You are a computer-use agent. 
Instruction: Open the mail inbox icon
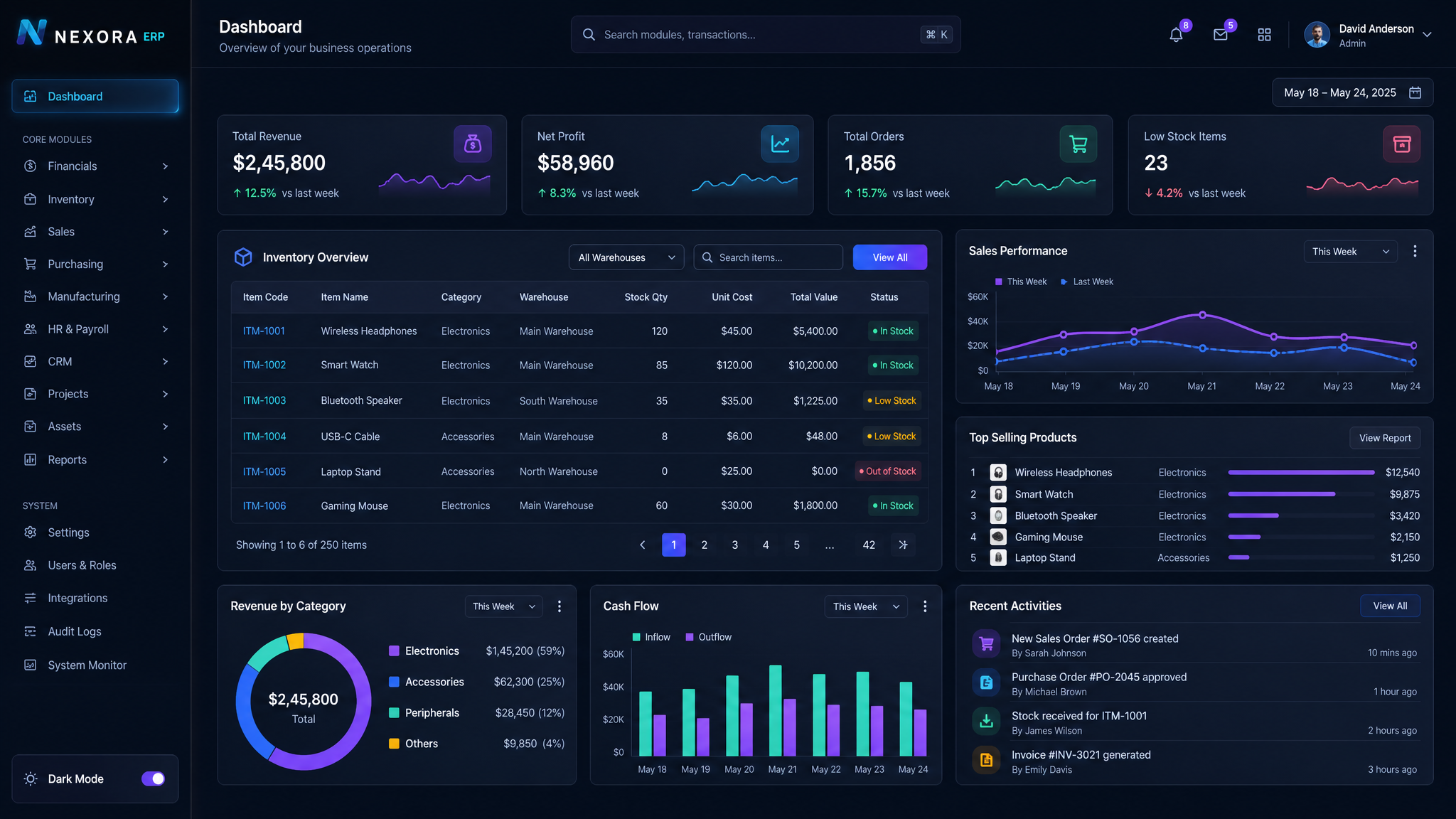pos(1221,35)
